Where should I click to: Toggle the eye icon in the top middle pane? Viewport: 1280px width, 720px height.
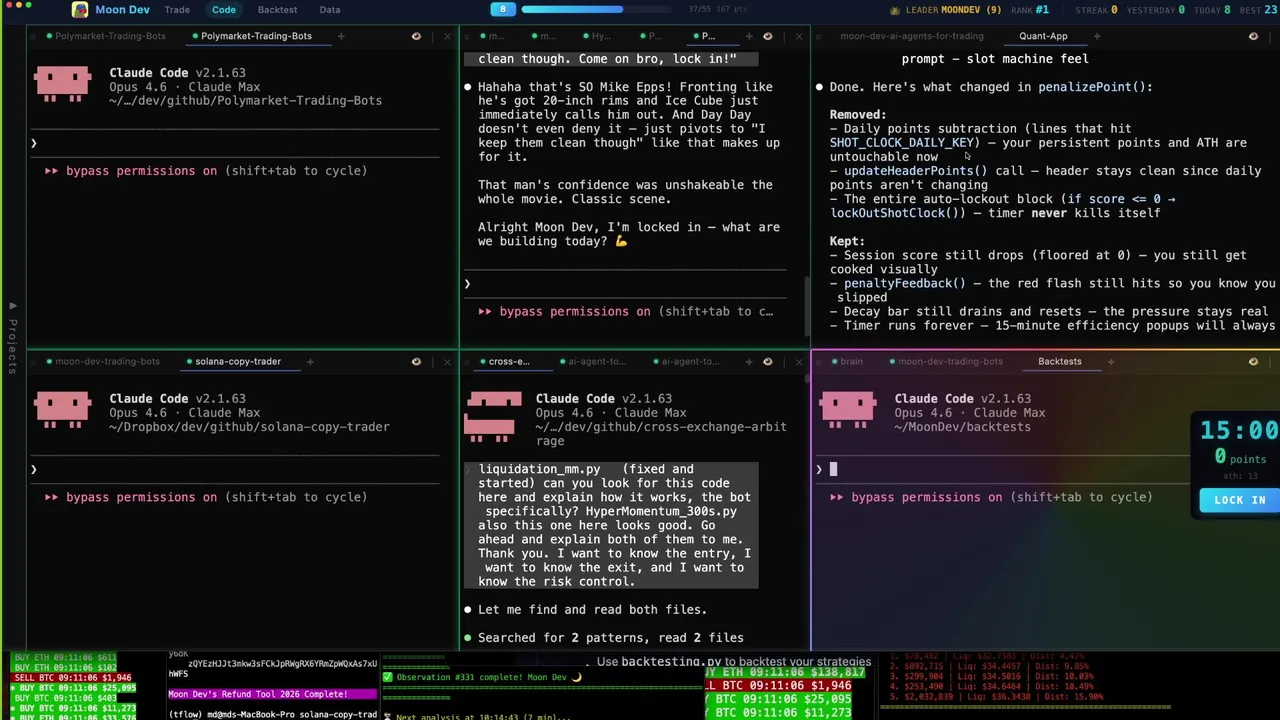[767, 36]
